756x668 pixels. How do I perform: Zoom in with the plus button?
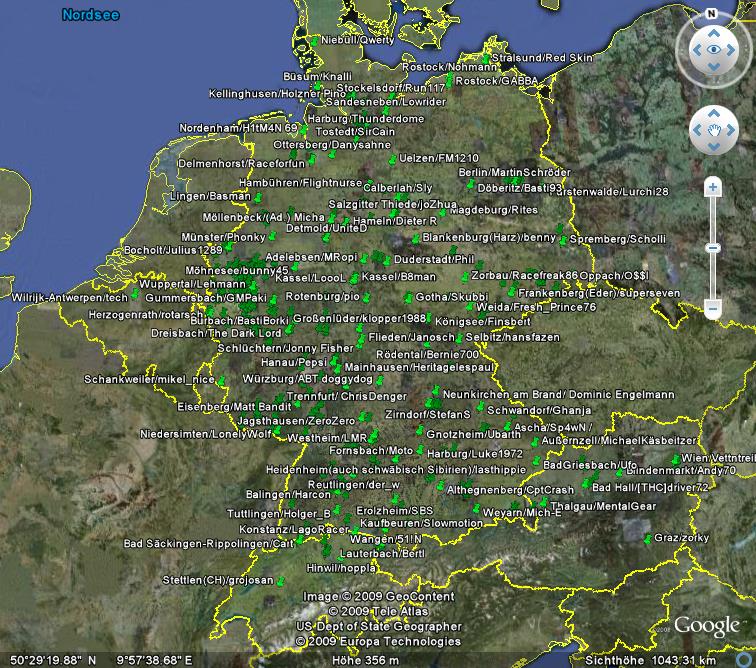[x=712, y=186]
